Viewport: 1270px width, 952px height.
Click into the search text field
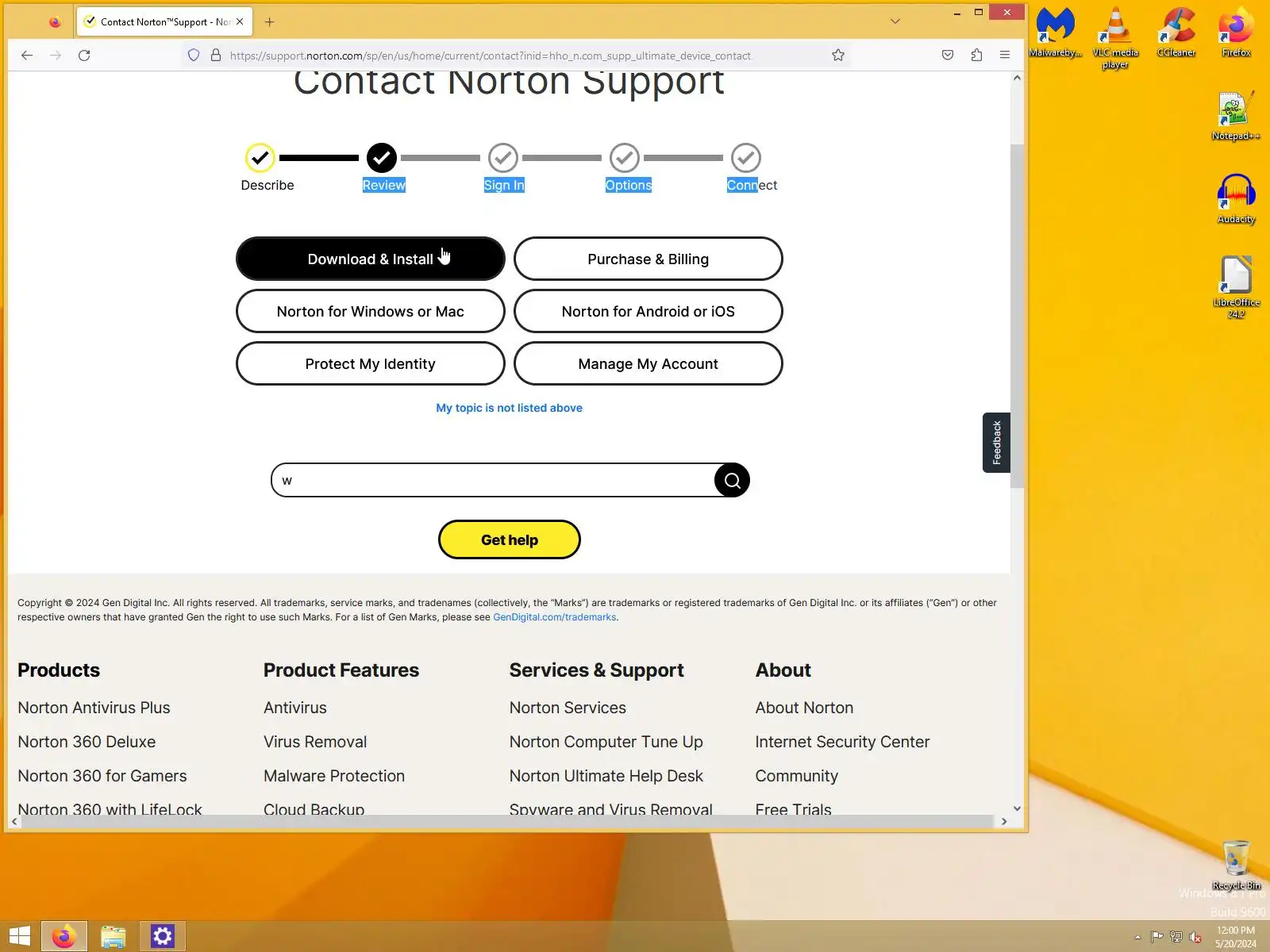tap(494, 480)
